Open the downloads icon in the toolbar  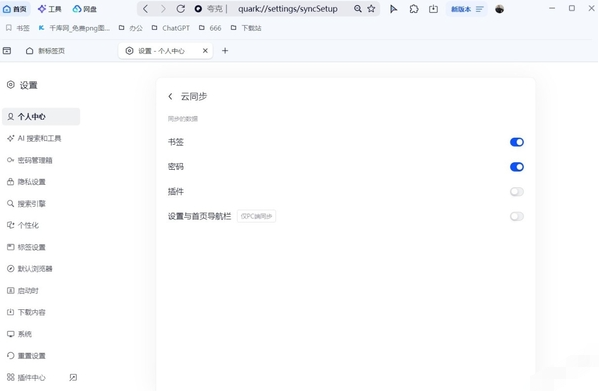click(x=433, y=9)
